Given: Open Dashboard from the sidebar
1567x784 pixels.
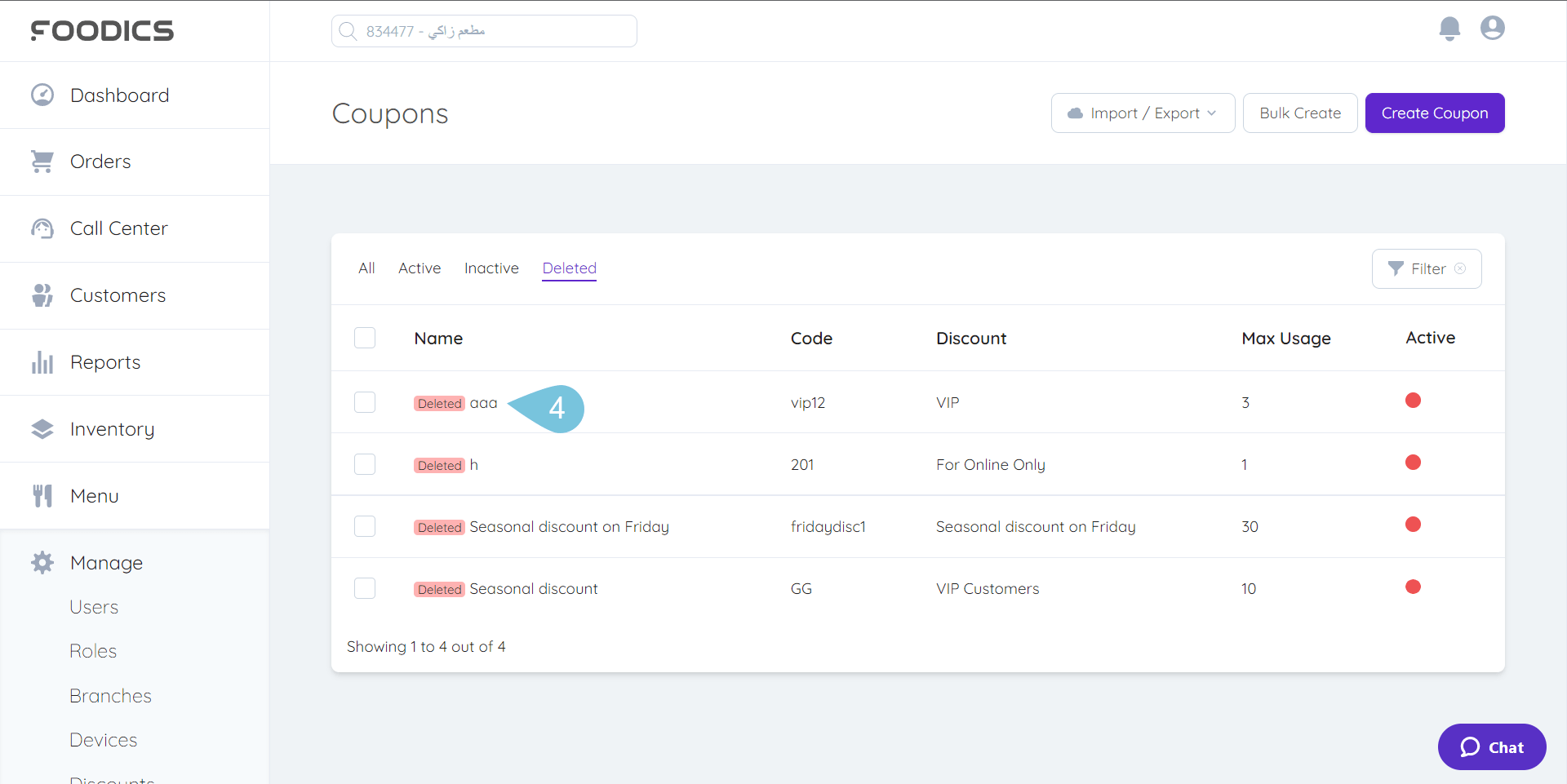Looking at the screenshot, I should pyautogui.click(x=135, y=95).
